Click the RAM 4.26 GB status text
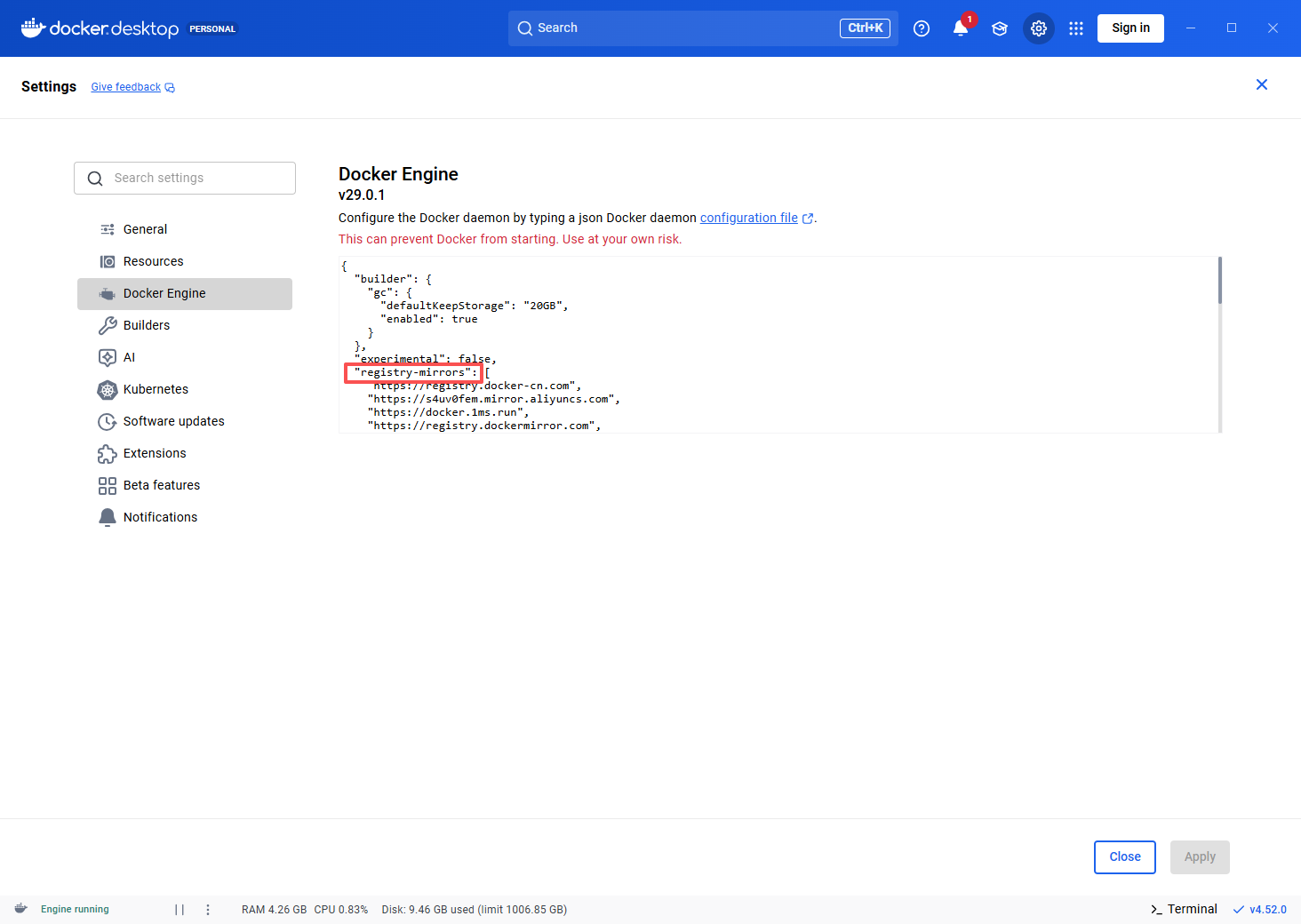 pos(274,910)
